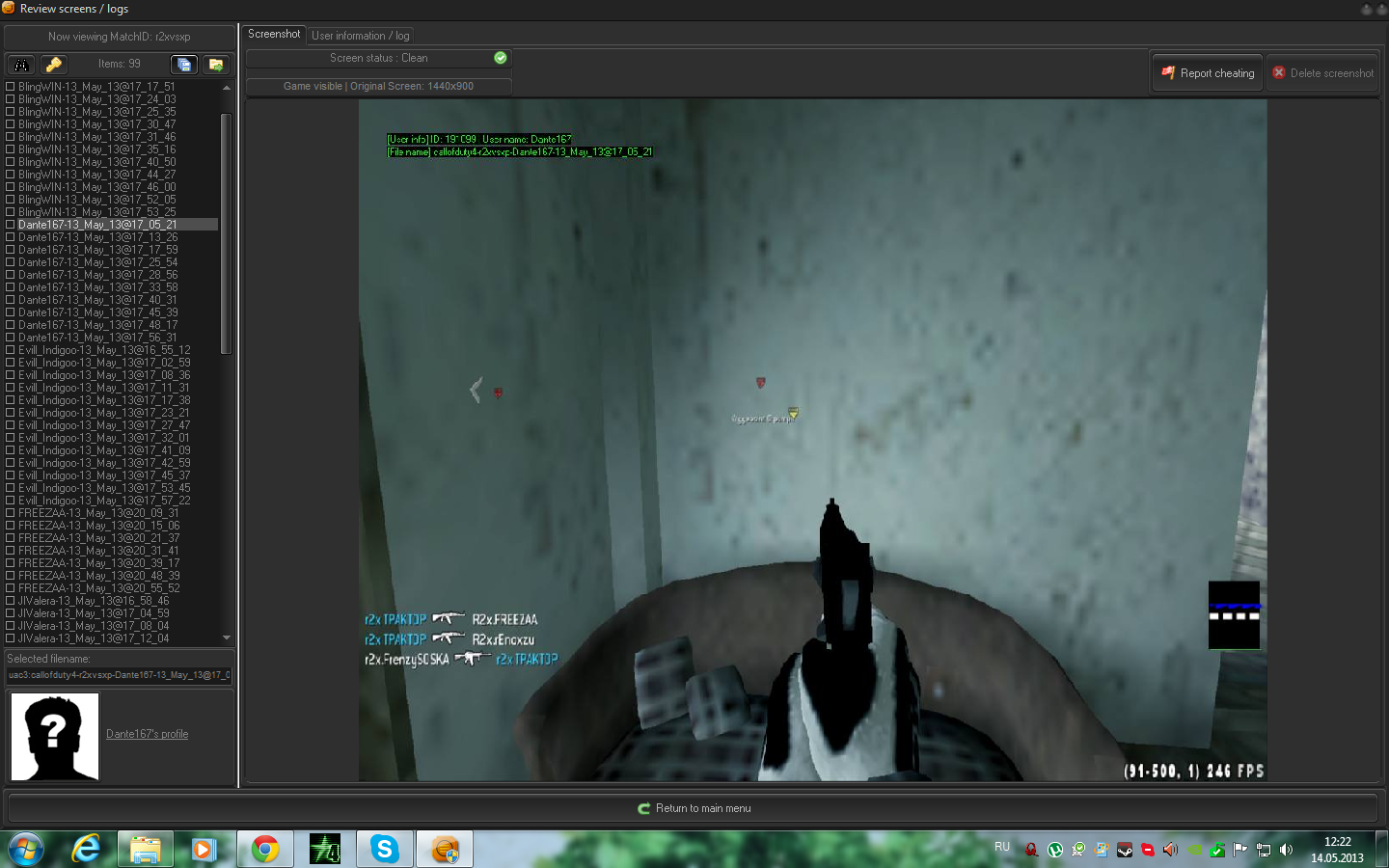
Task: Select Dante167-13_May_13@17_13_26 entry
Action: pos(97,237)
